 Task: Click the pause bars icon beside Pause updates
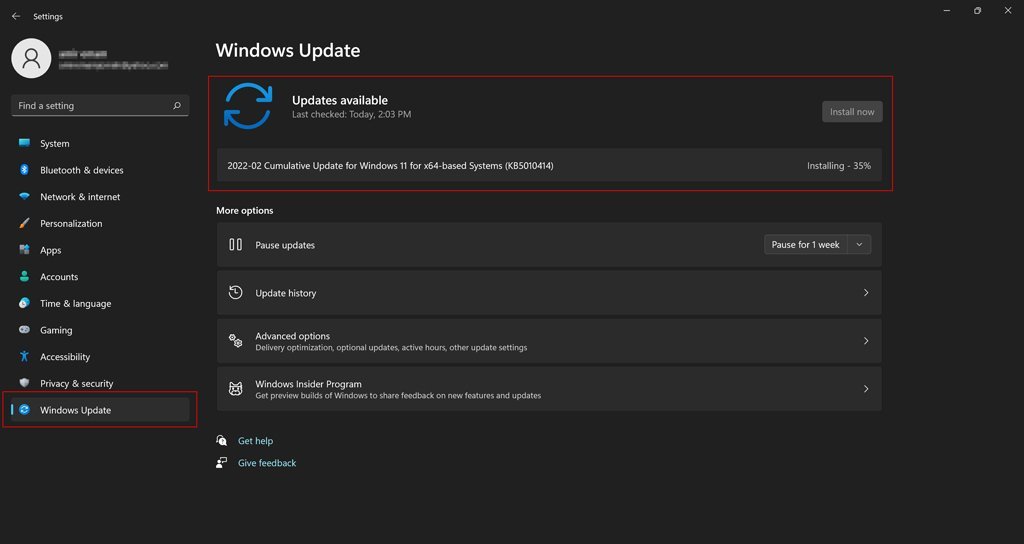click(236, 244)
